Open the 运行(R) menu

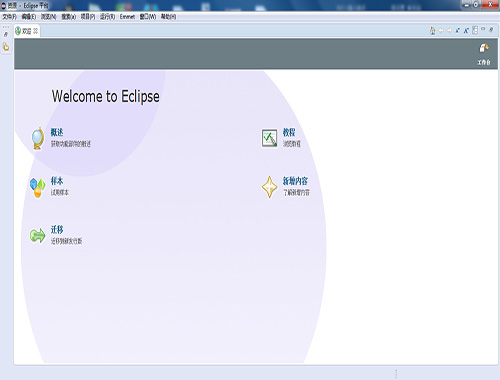[x=107, y=17]
